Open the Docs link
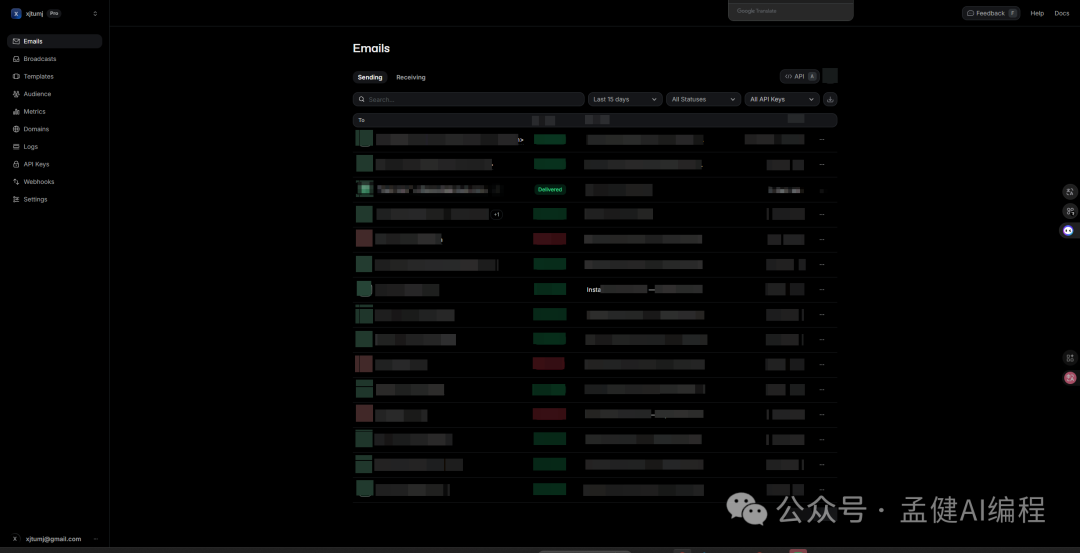The image size is (1080, 553). click(x=1061, y=13)
